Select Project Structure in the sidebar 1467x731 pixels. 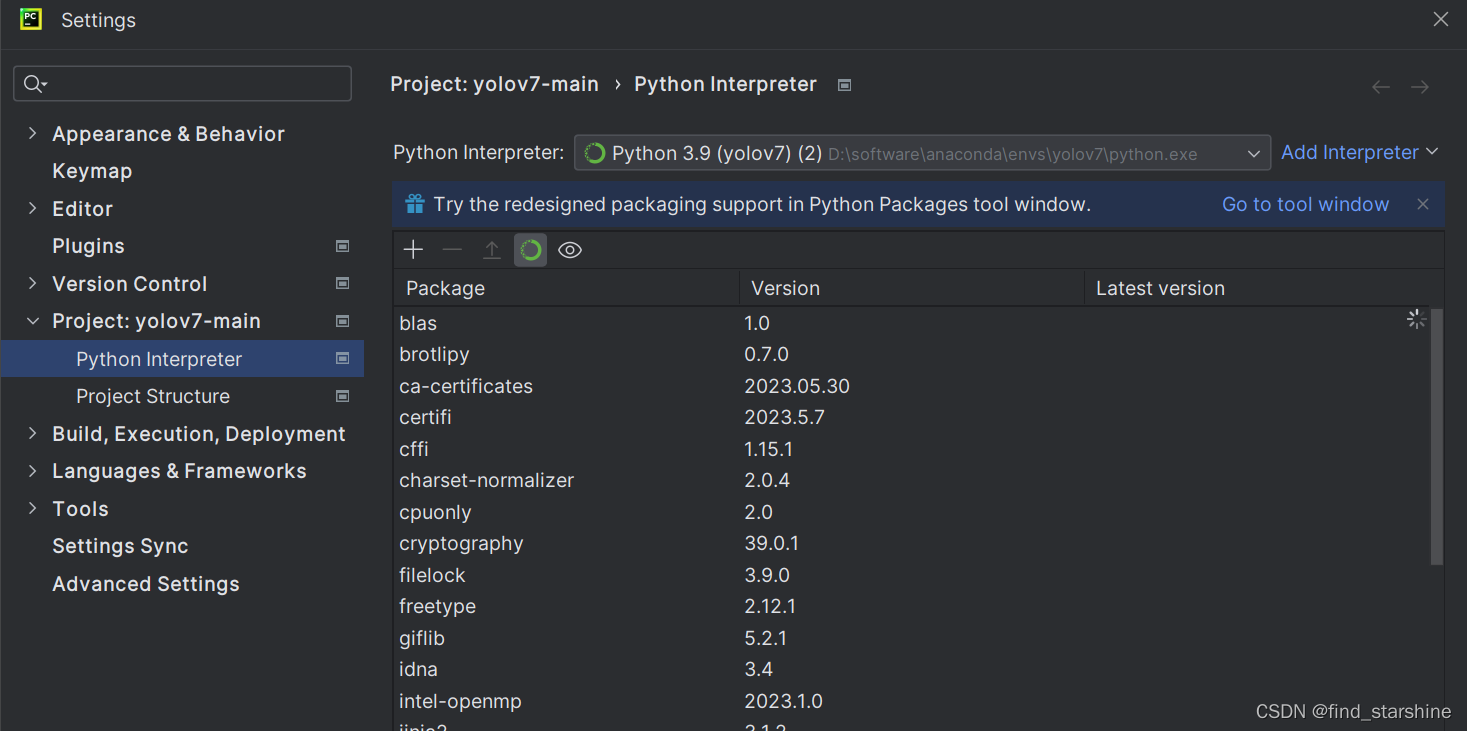coord(152,396)
